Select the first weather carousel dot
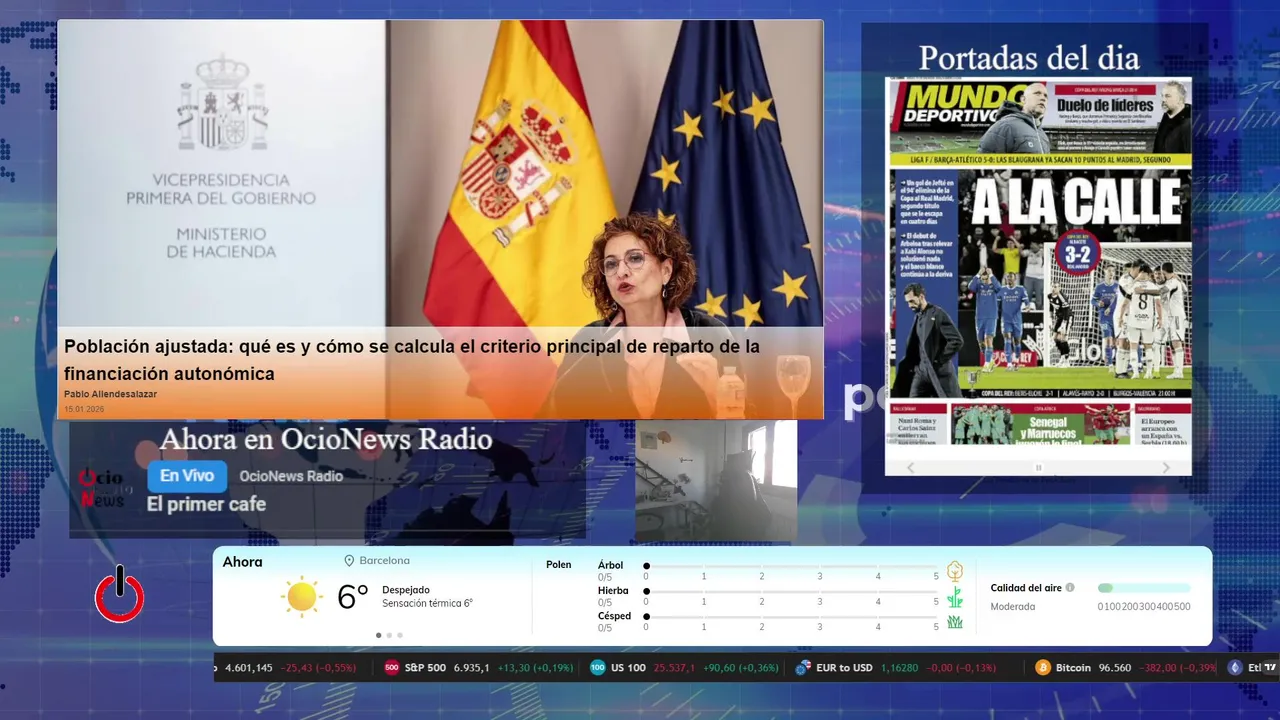 click(378, 635)
